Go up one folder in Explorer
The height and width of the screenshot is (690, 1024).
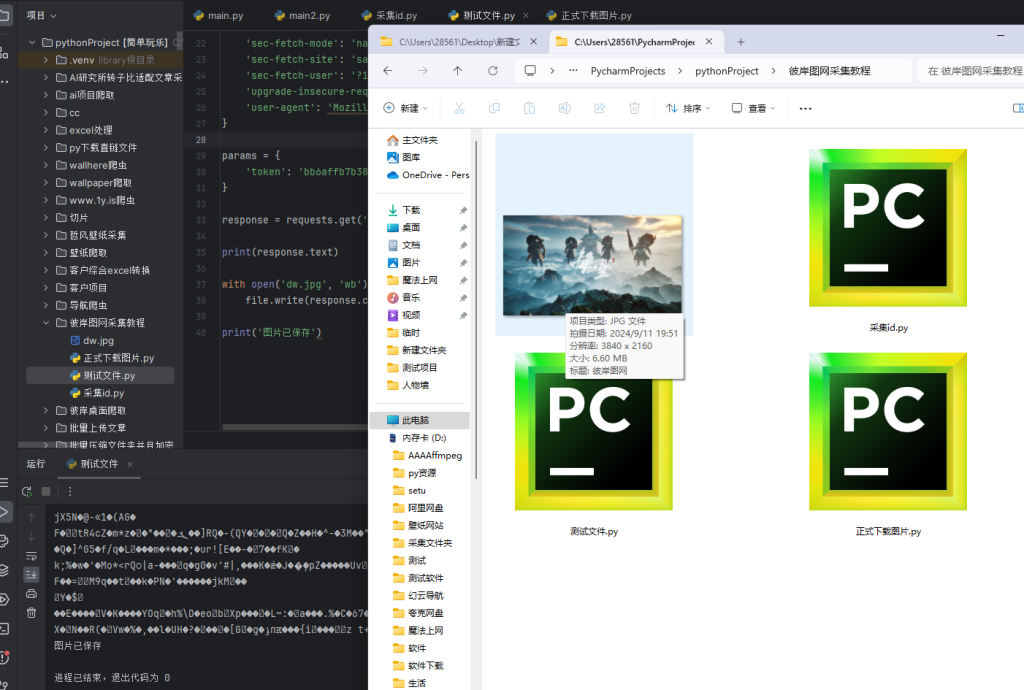457,71
